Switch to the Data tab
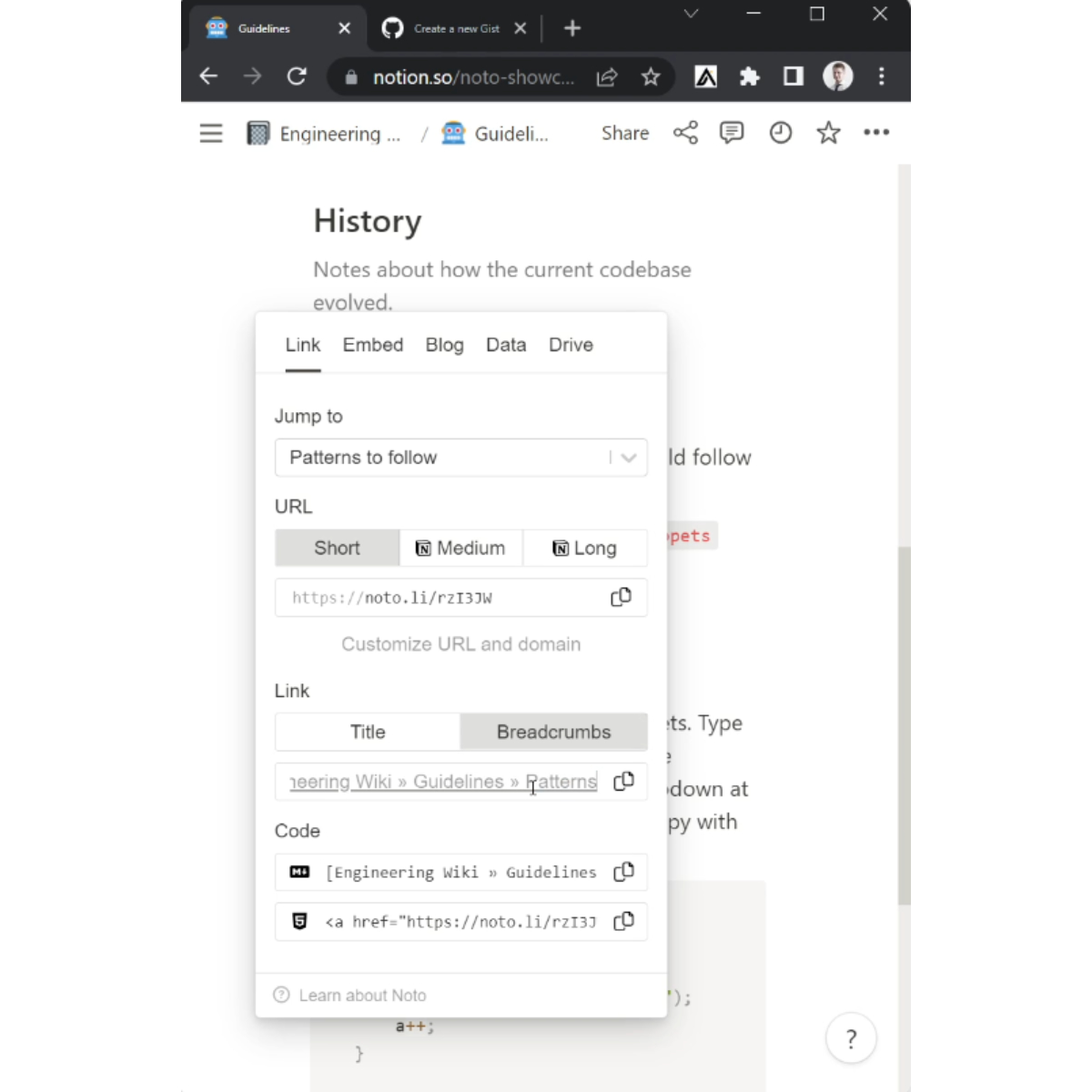The width and height of the screenshot is (1092, 1092). [x=506, y=345]
